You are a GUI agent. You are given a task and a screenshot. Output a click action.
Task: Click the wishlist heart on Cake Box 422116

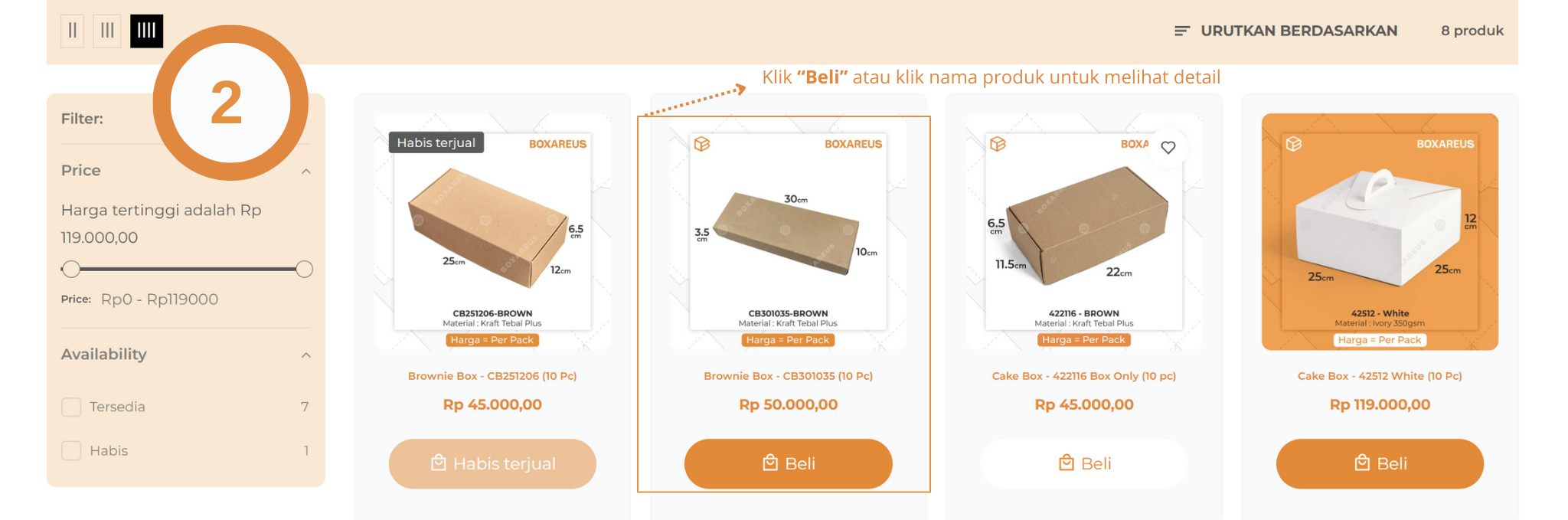1168,147
